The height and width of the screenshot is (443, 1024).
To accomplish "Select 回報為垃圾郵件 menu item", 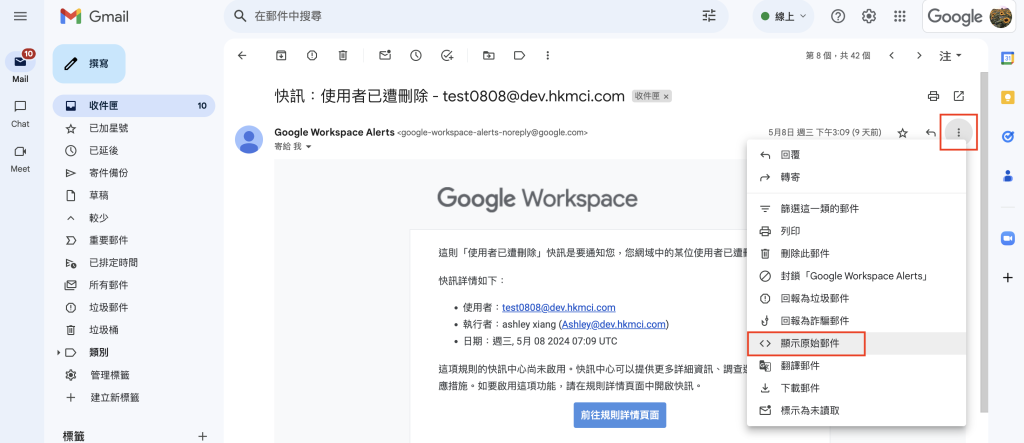I will click(x=856, y=298).
